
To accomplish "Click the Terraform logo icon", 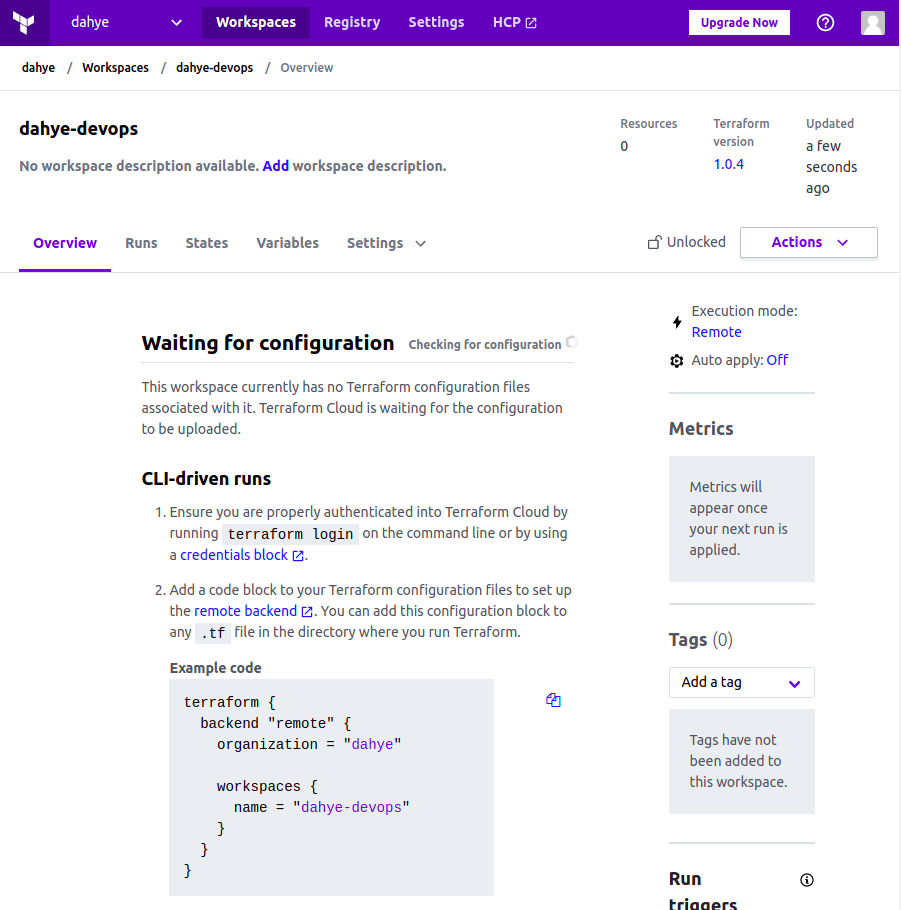I will 24,23.
